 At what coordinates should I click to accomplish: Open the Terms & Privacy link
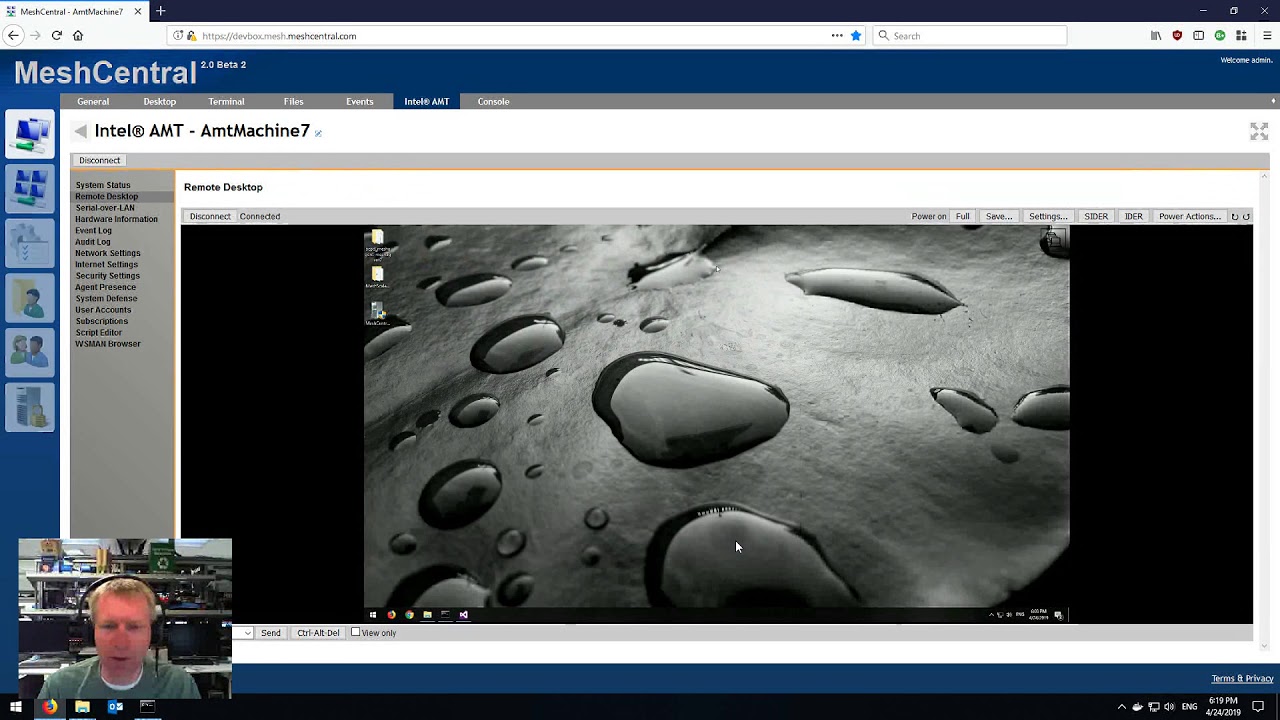coord(1242,678)
